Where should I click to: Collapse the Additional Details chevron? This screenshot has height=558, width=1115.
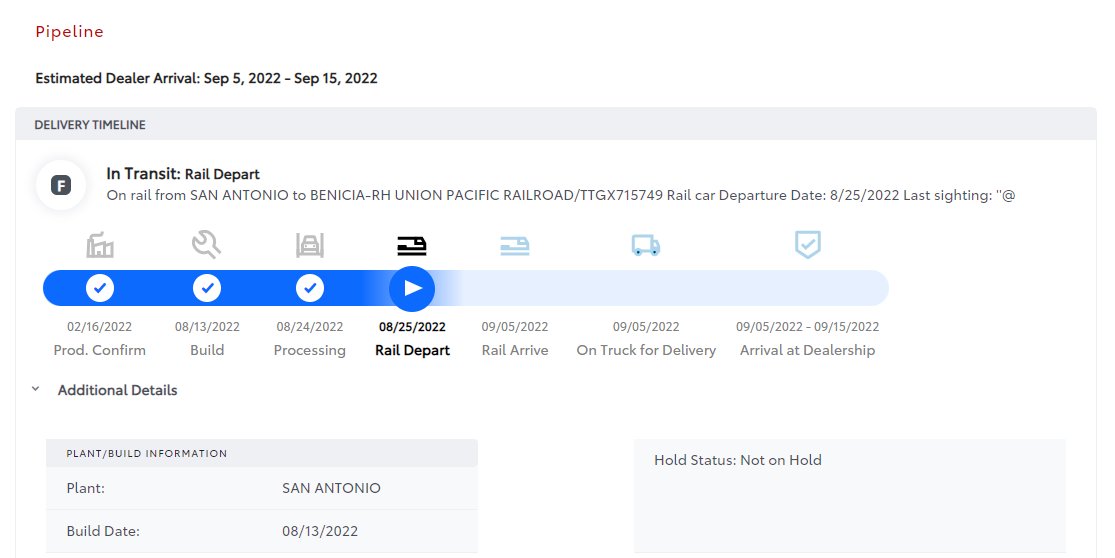tap(36, 390)
